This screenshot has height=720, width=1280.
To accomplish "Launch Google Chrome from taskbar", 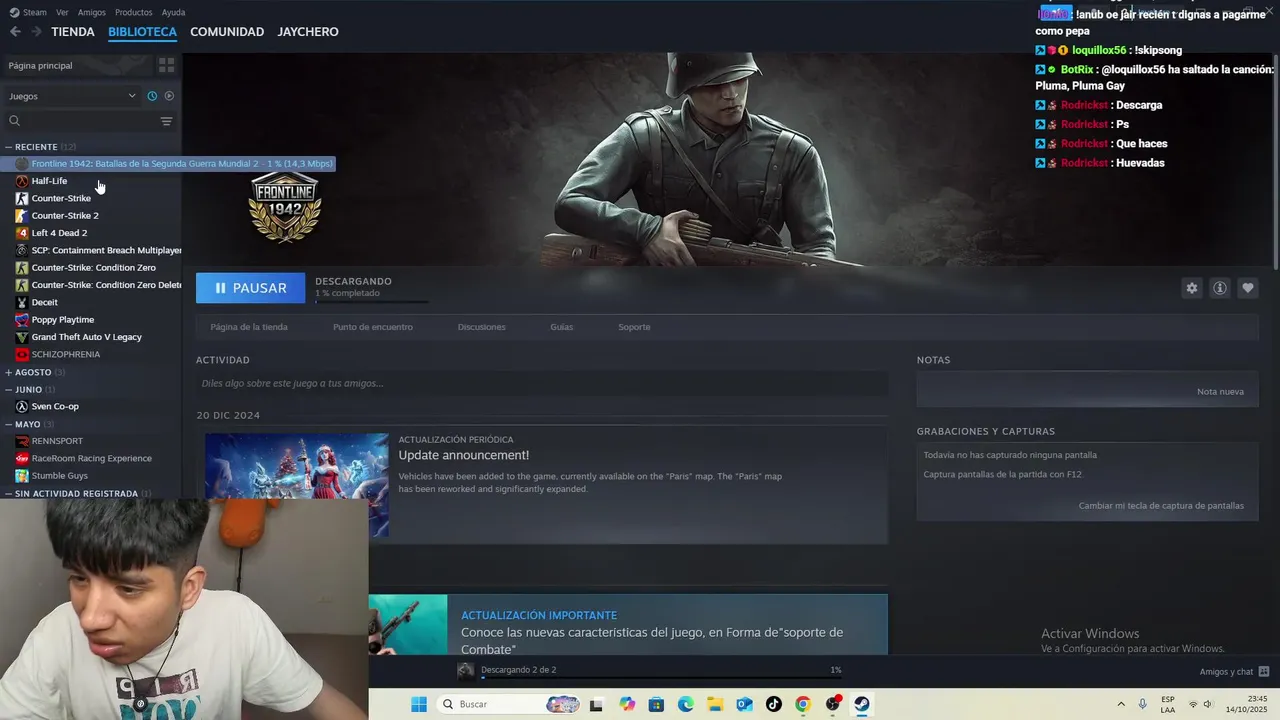I will pyautogui.click(x=803, y=704).
